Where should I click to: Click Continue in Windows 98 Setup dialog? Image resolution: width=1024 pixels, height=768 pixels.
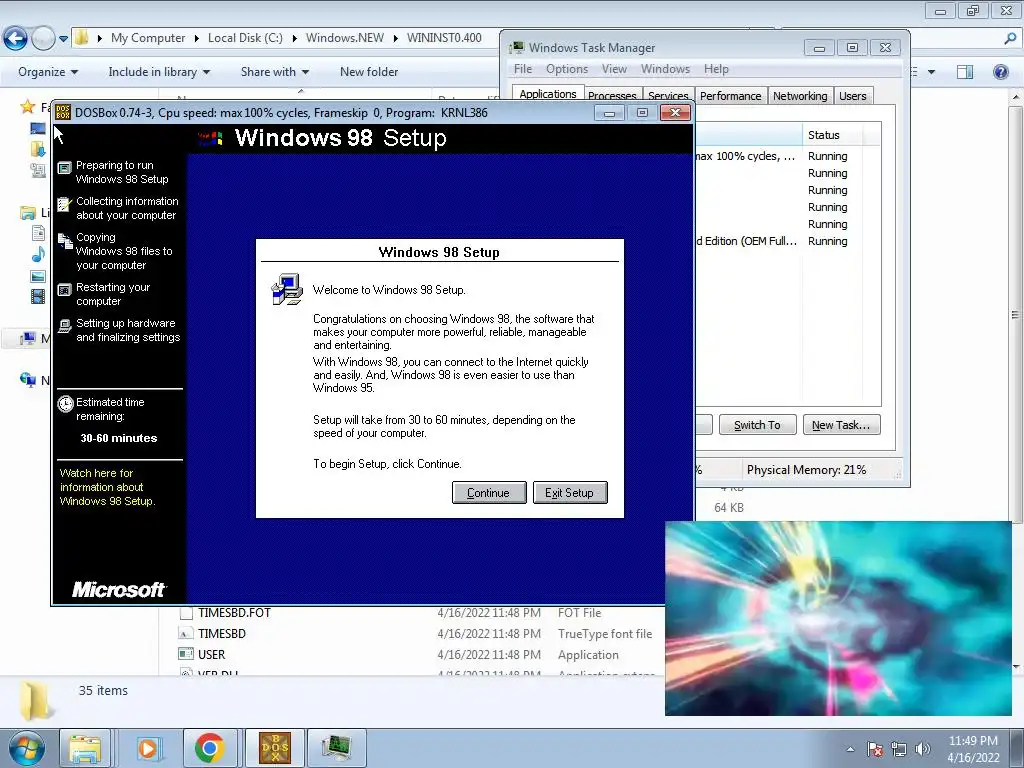(488, 492)
